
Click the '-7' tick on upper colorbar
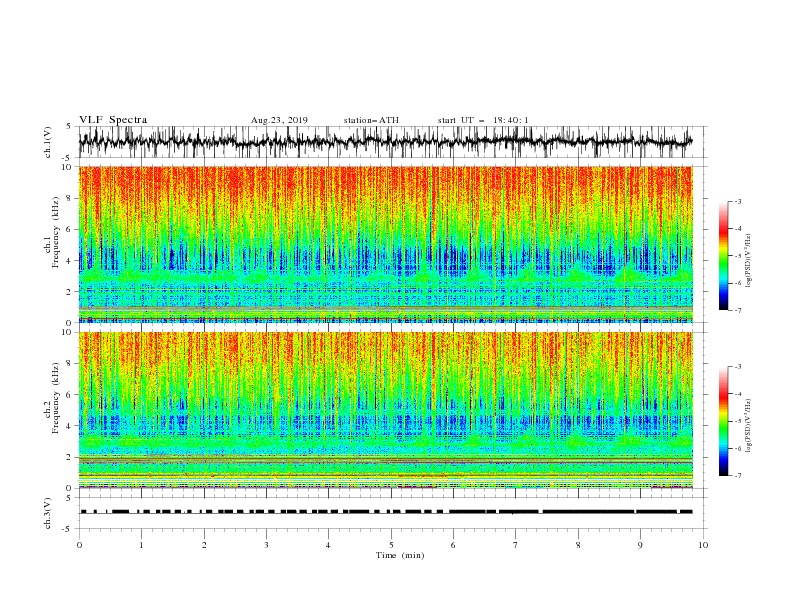point(737,310)
